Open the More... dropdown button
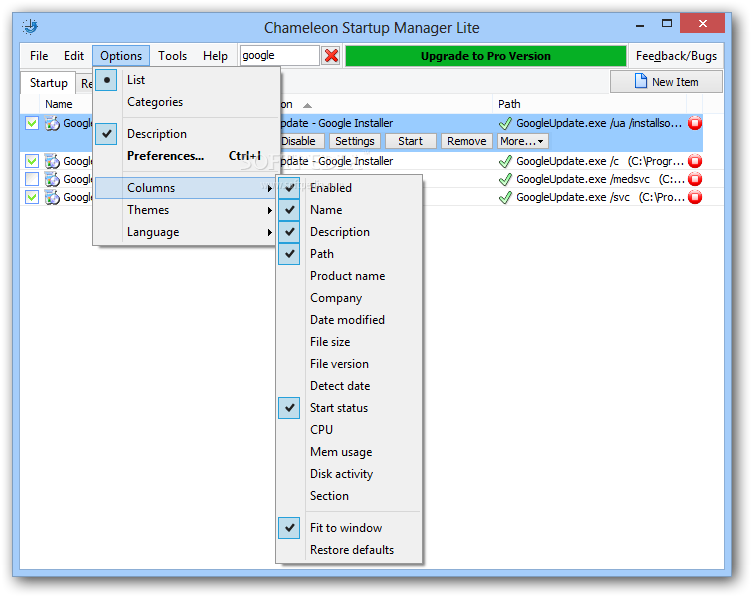The height and width of the screenshot is (597, 752). tap(522, 141)
